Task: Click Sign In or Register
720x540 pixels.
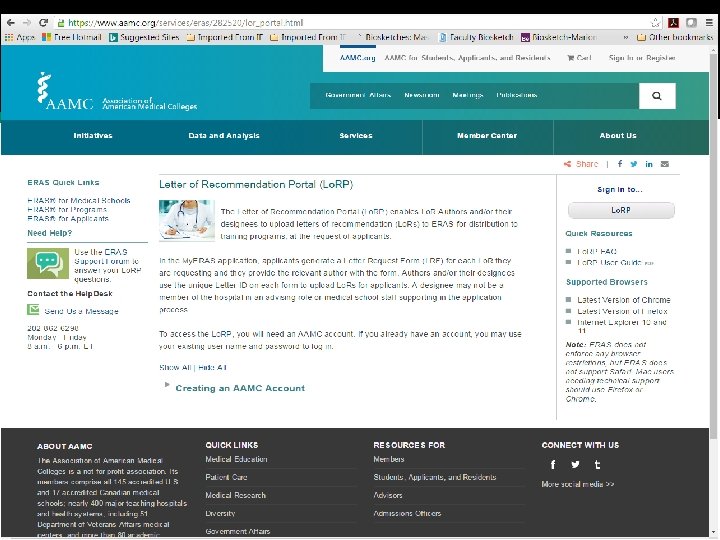Action: click(x=641, y=58)
